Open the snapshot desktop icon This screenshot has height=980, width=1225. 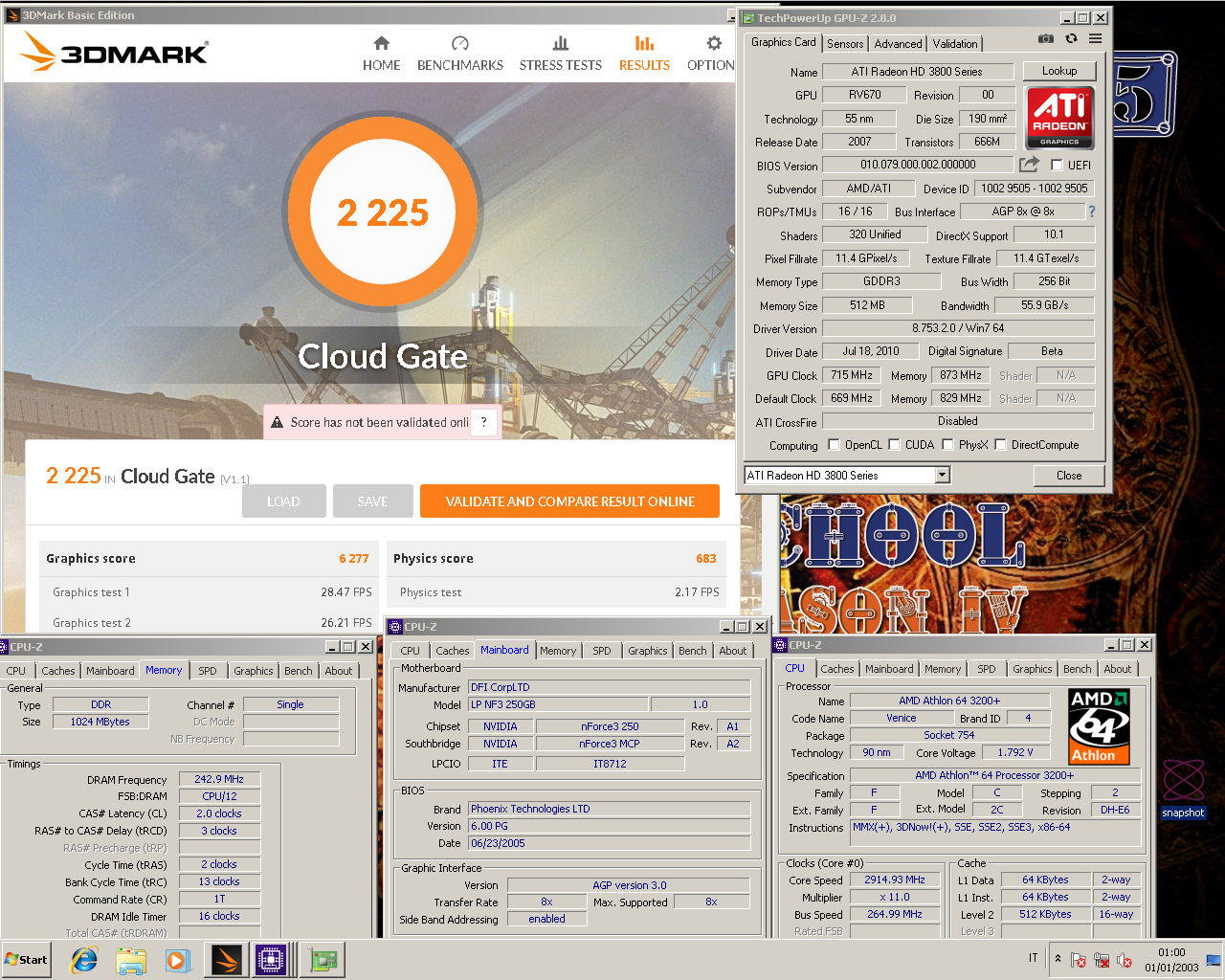coord(1183,789)
